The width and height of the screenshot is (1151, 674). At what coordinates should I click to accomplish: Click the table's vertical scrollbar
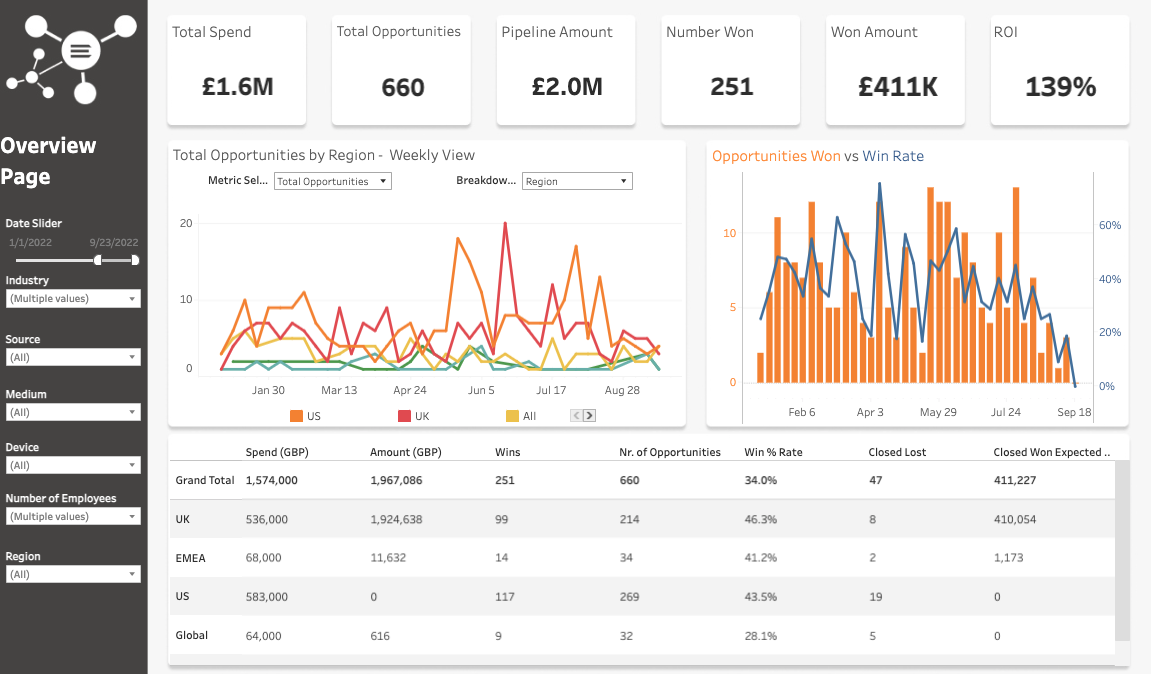click(1122, 550)
